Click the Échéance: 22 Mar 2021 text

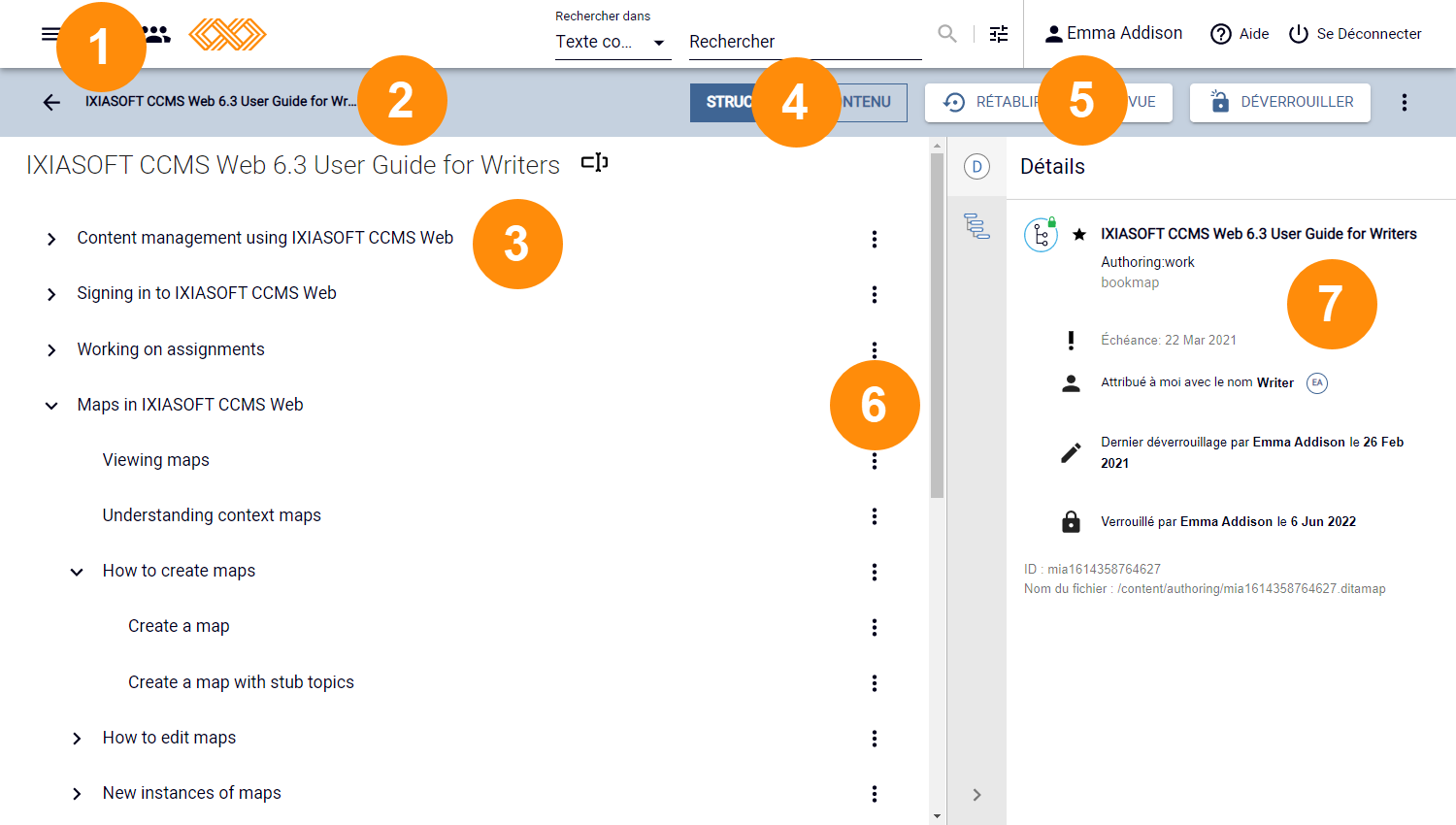(x=1169, y=340)
